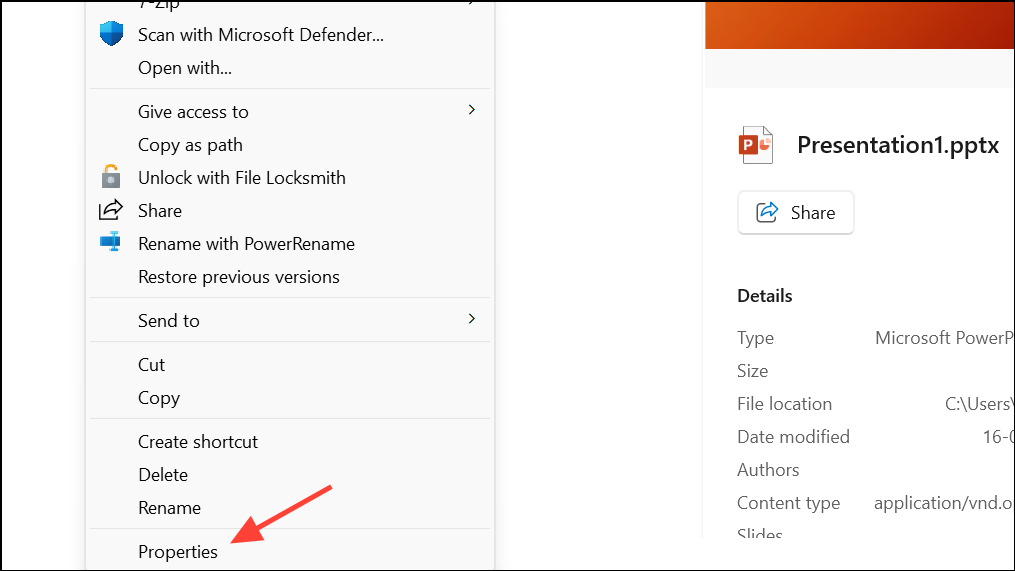
Task: Click the Presentation1.pptx file name heading
Action: (898, 145)
